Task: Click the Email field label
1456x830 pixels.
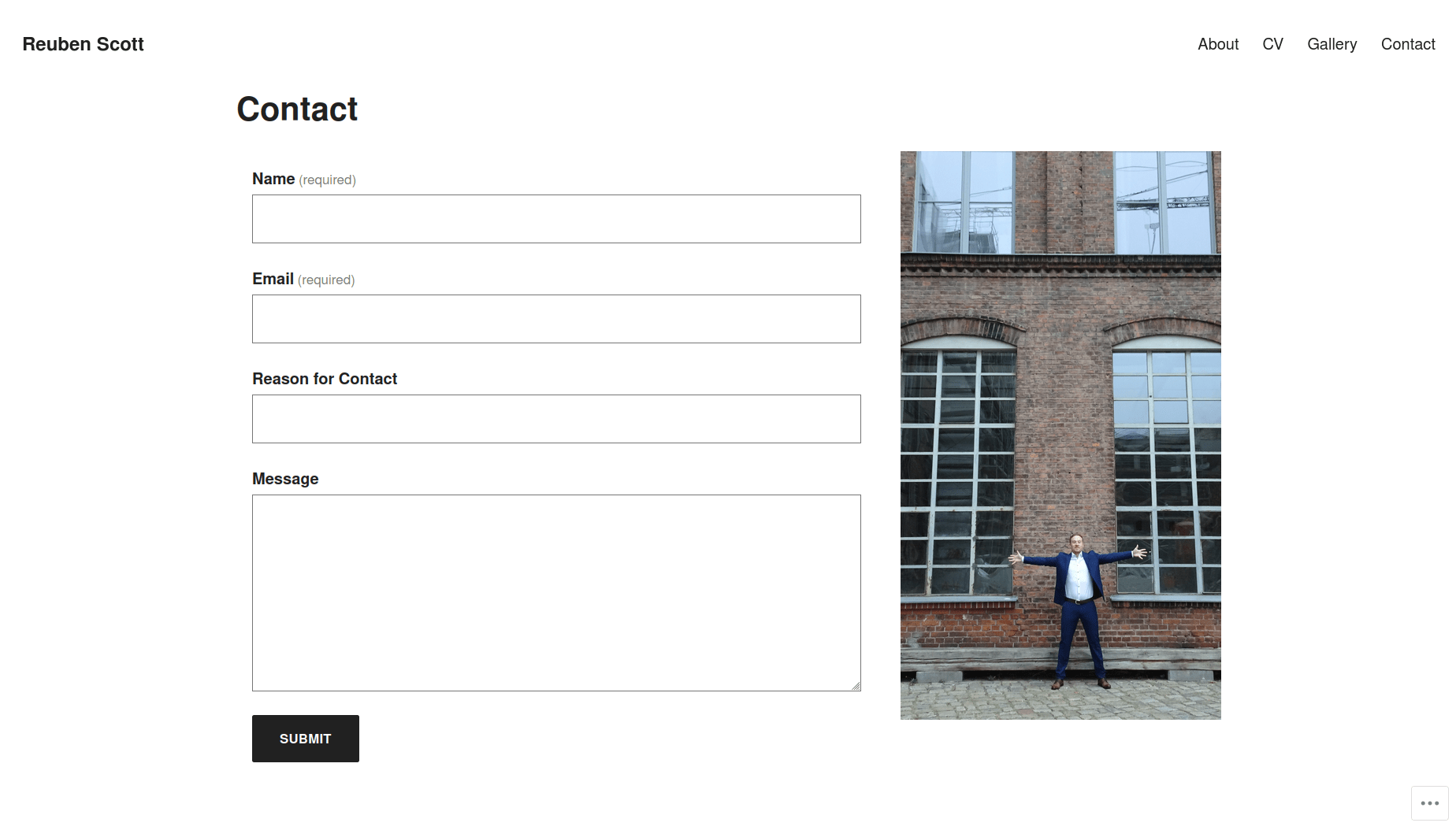Action: [273, 279]
